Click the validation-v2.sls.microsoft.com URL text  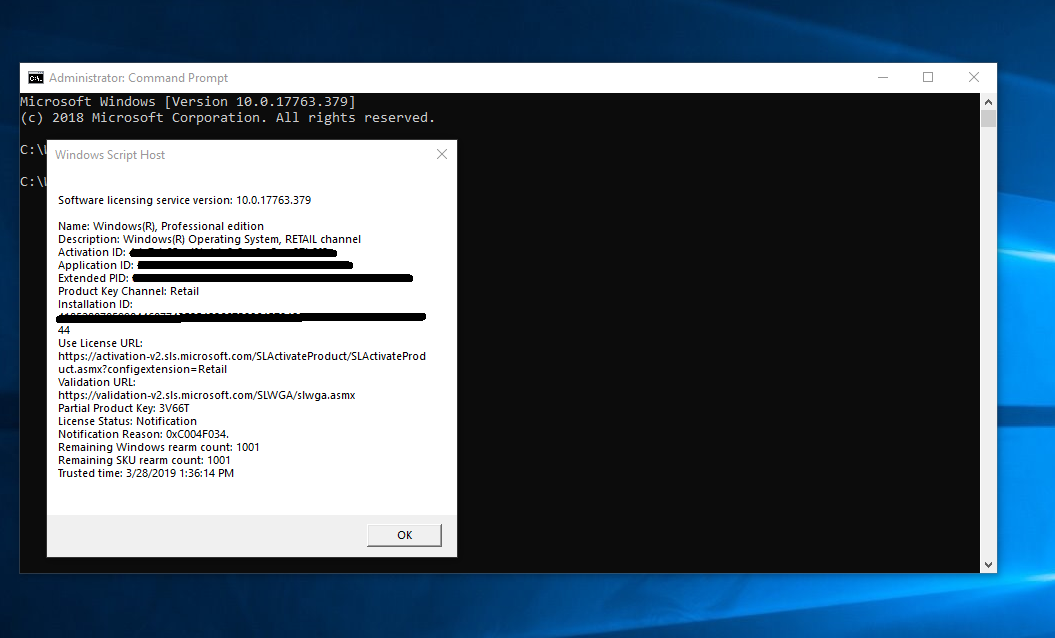point(207,395)
